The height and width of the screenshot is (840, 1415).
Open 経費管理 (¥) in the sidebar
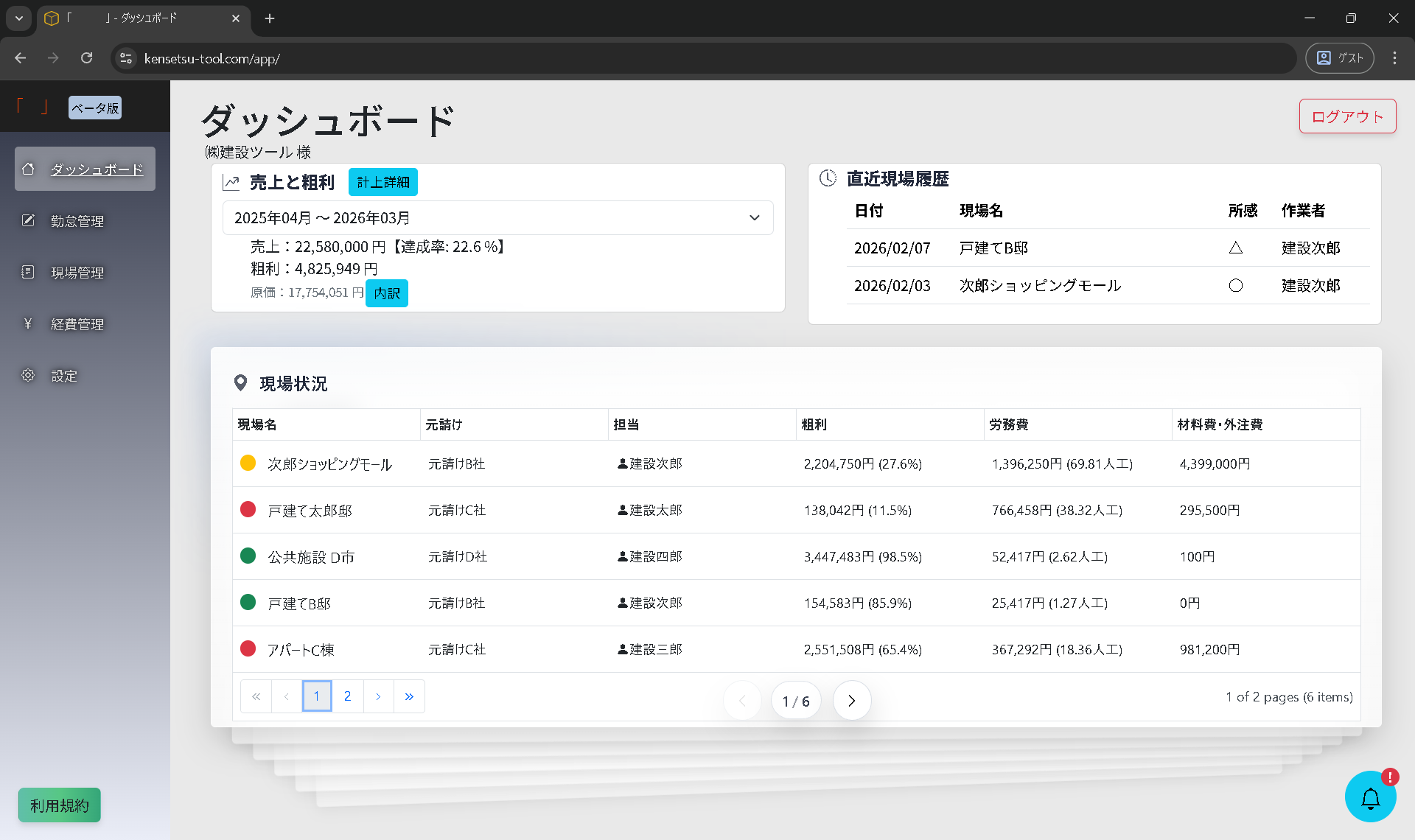(77, 323)
